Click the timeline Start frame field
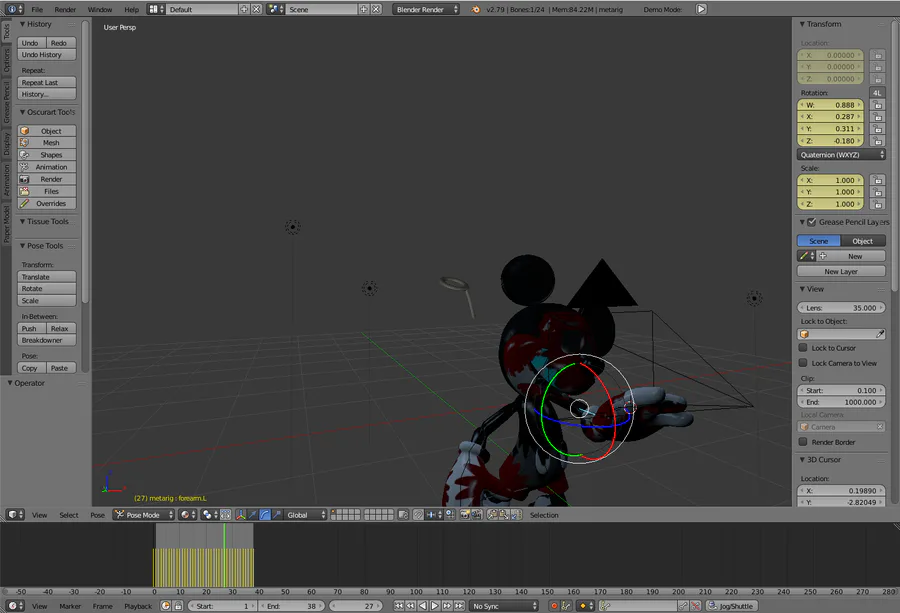900x613 pixels. [x=222, y=606]
